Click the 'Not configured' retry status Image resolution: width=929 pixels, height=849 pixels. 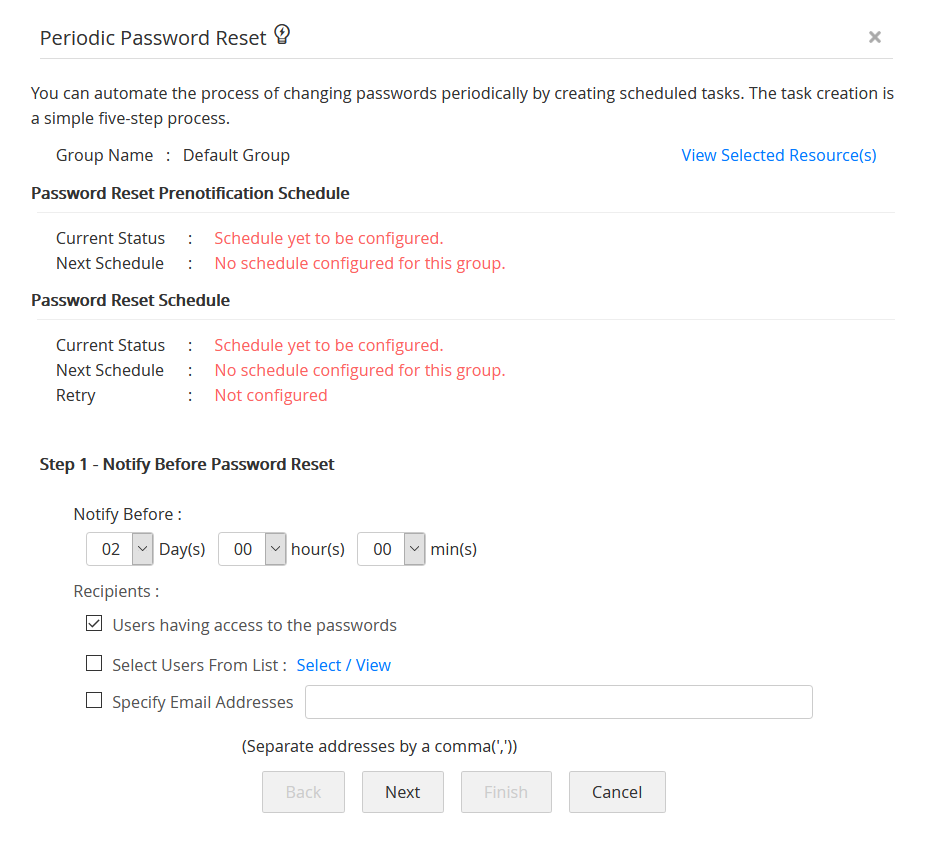(270, 394)
